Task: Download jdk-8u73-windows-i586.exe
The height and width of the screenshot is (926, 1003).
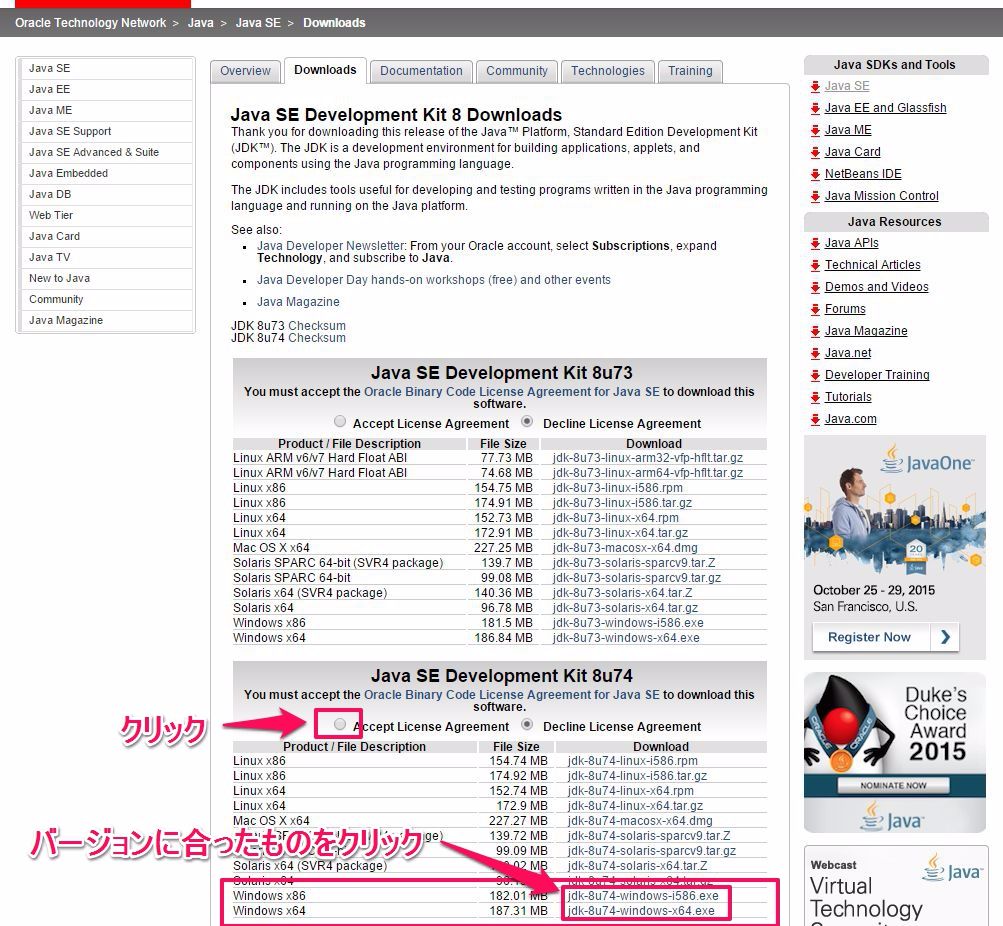Action: pos(628,624)
